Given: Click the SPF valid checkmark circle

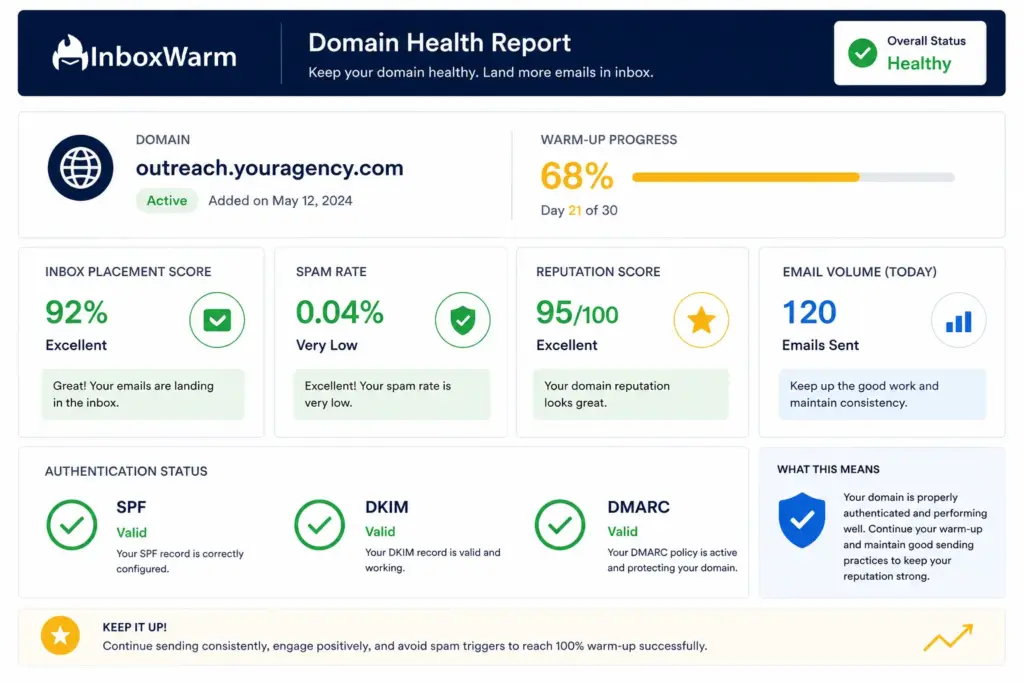Looking at the screenshot, I should (x=72, y=524).
